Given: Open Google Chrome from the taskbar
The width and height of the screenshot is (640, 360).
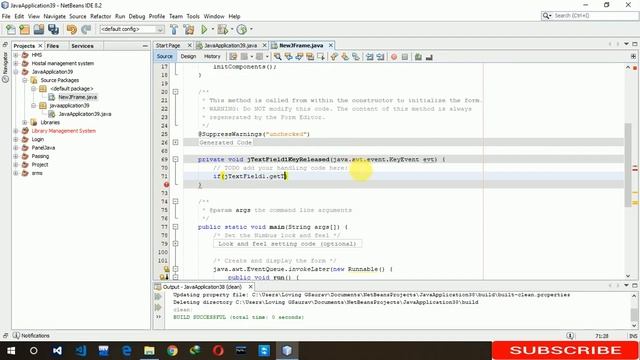Looking at the screenshot, I should click(172, 351).
